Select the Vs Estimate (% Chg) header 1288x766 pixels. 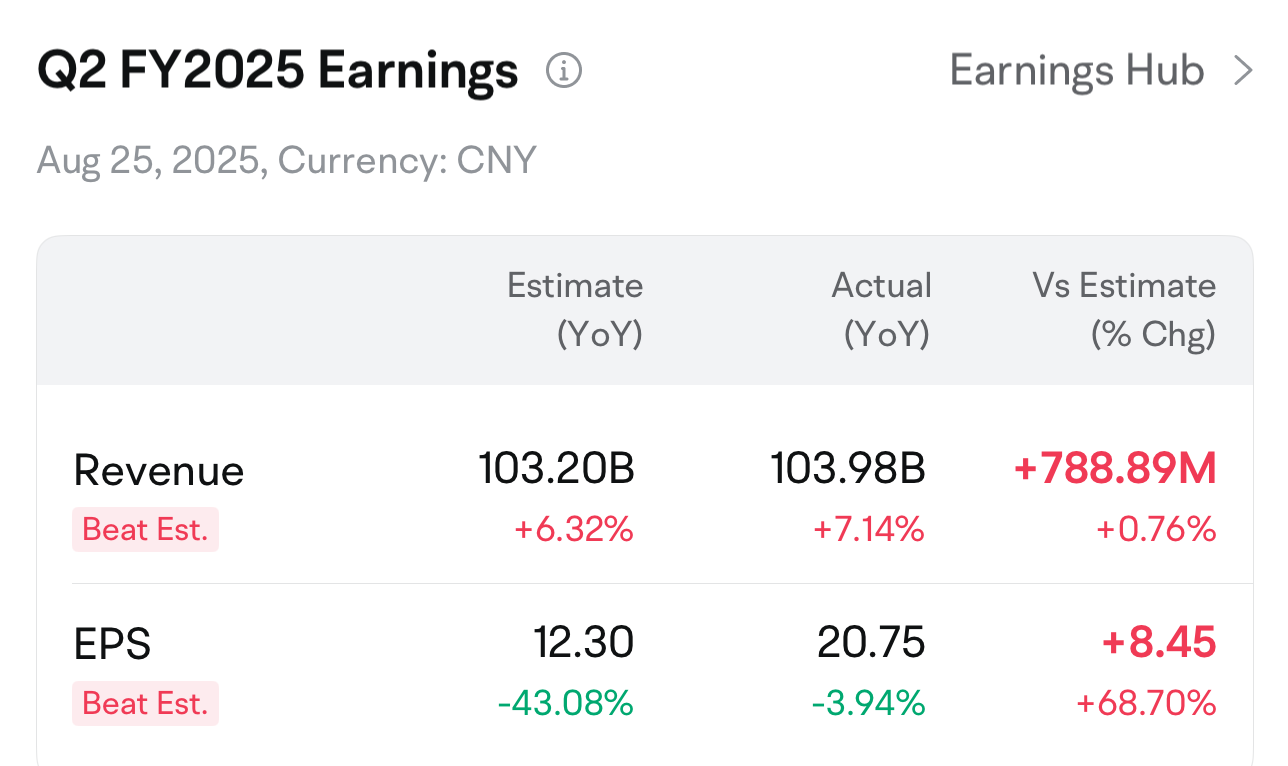[x=1124, y=309]
